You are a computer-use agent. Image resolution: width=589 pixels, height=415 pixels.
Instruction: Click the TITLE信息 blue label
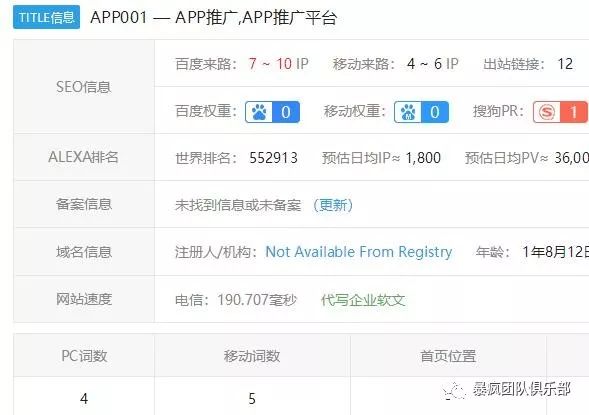click(x=47, y=17)
